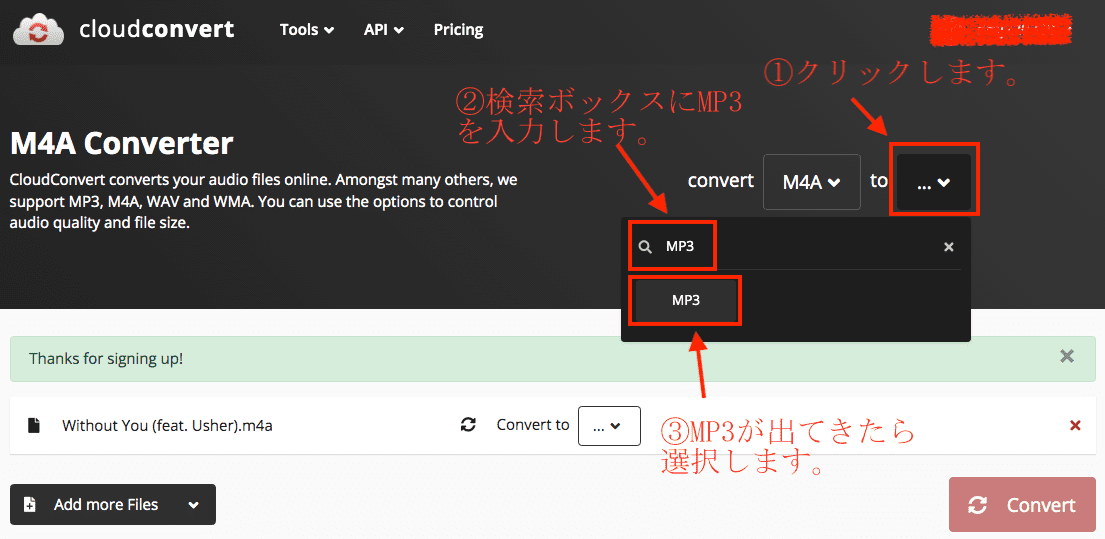Clear the format search with the X icon
Image resolution: width=1105 pixels, height=539 pixels.
(949, 247)
